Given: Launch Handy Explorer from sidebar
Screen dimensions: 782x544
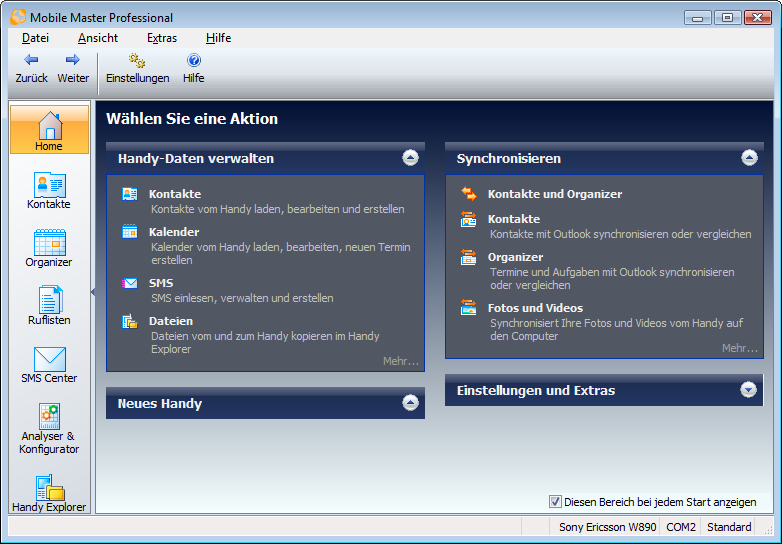Looking at the screenshot, I should [49, 493].
